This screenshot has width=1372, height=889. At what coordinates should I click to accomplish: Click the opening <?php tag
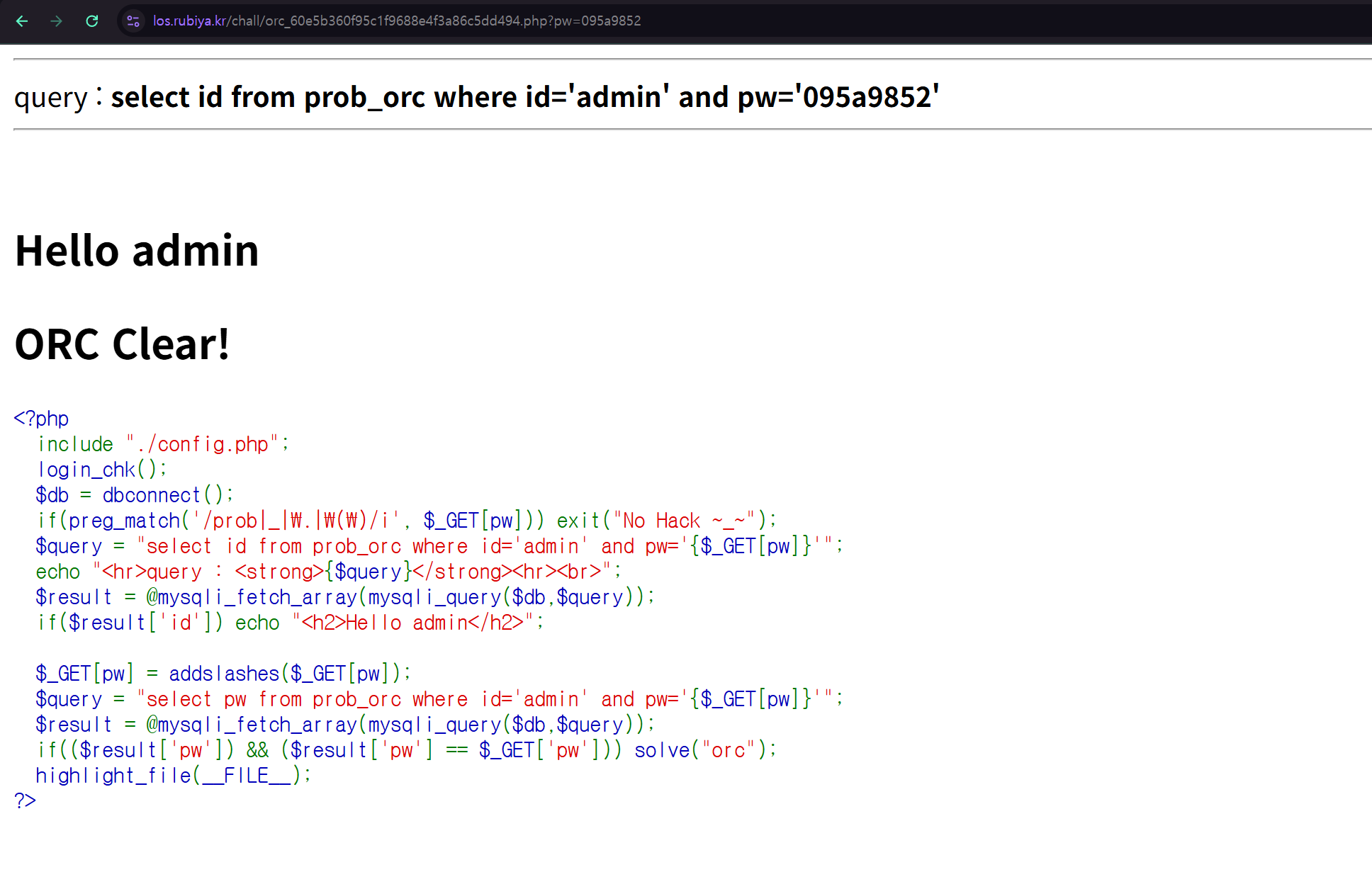pyautogui.click(x=41, y=419)
